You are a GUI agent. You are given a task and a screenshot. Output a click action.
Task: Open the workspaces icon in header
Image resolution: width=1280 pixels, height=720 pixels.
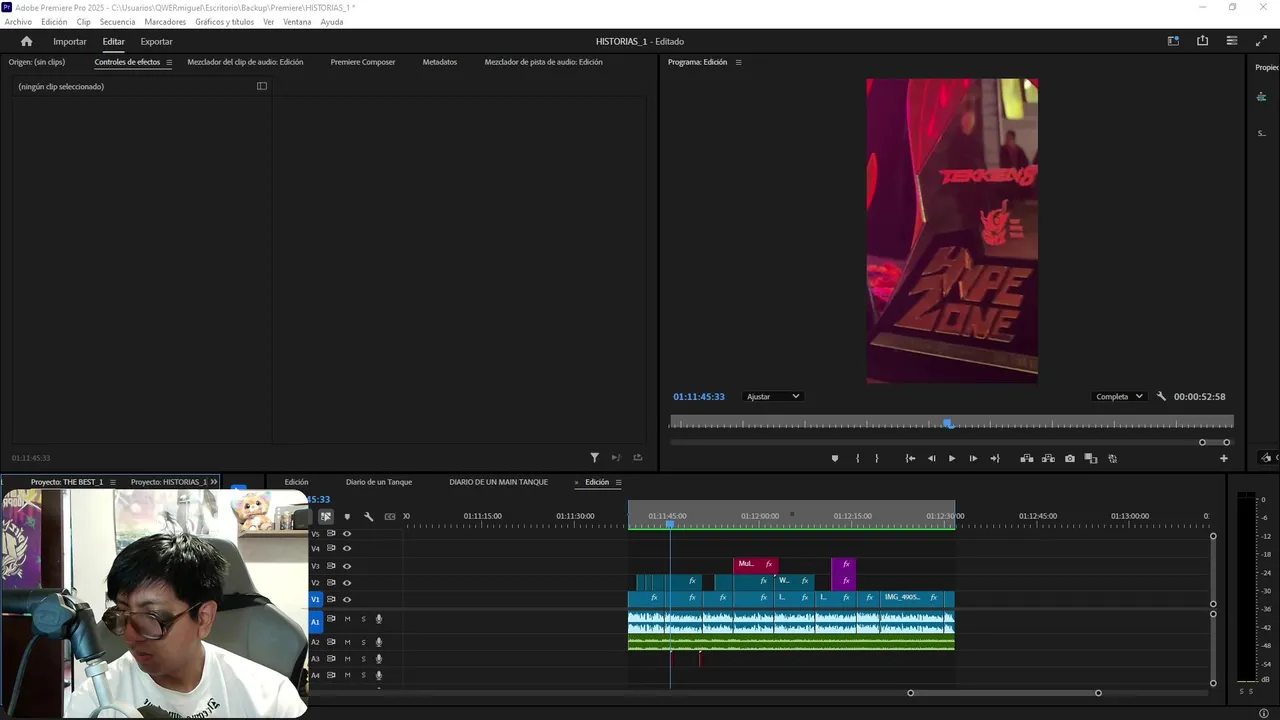(x=1173, y=41)
